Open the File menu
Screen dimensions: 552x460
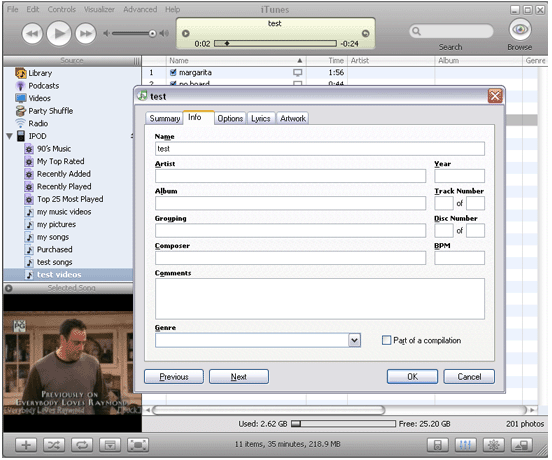point(13,10)
